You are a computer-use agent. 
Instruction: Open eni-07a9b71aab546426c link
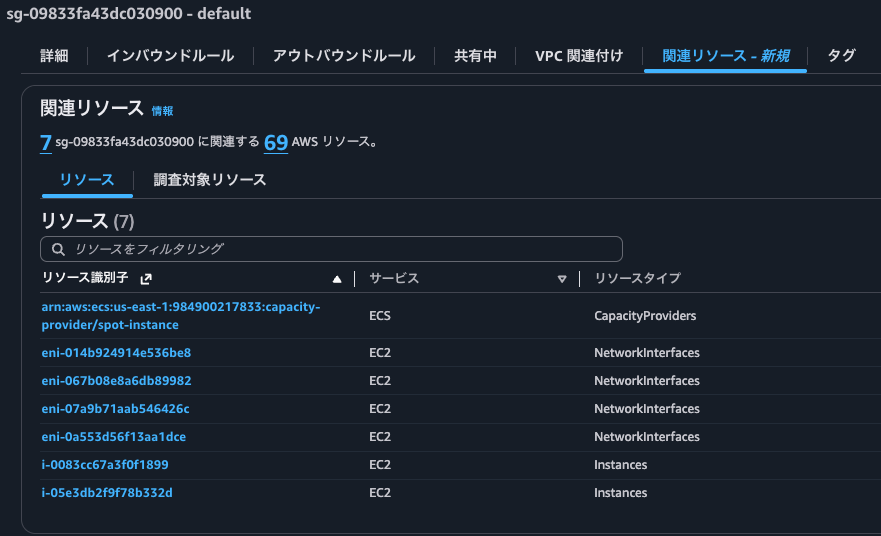coord(115,409)
